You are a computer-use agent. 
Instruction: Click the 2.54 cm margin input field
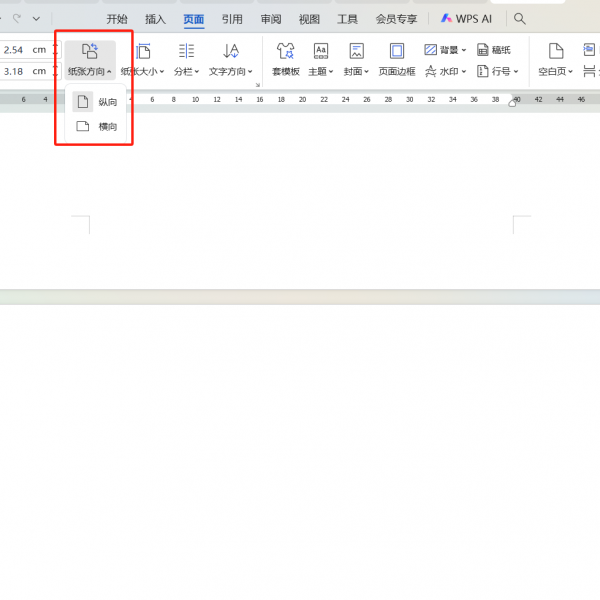[25, 49]
